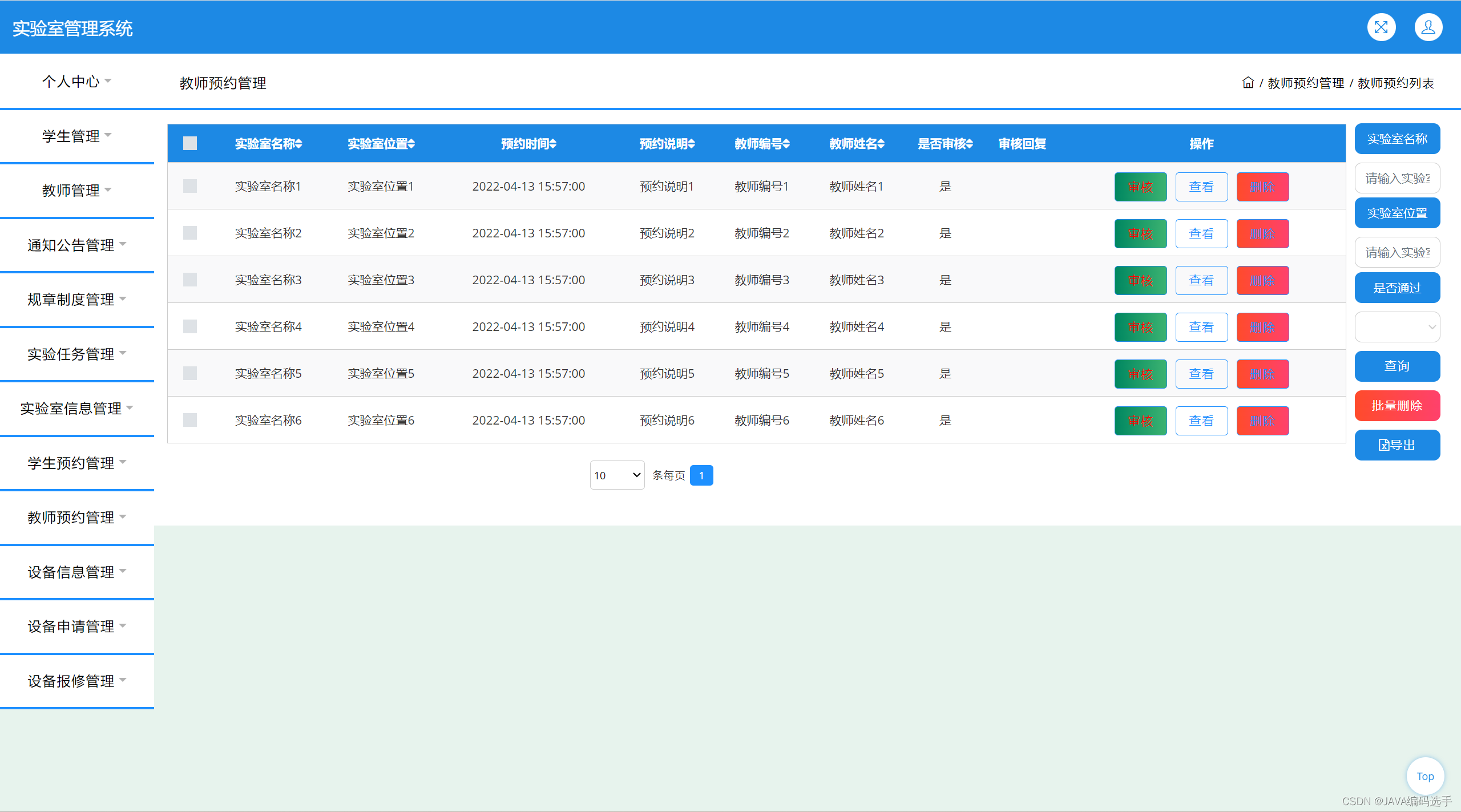Click the 批量删除 button

(x=1397, y=406)
